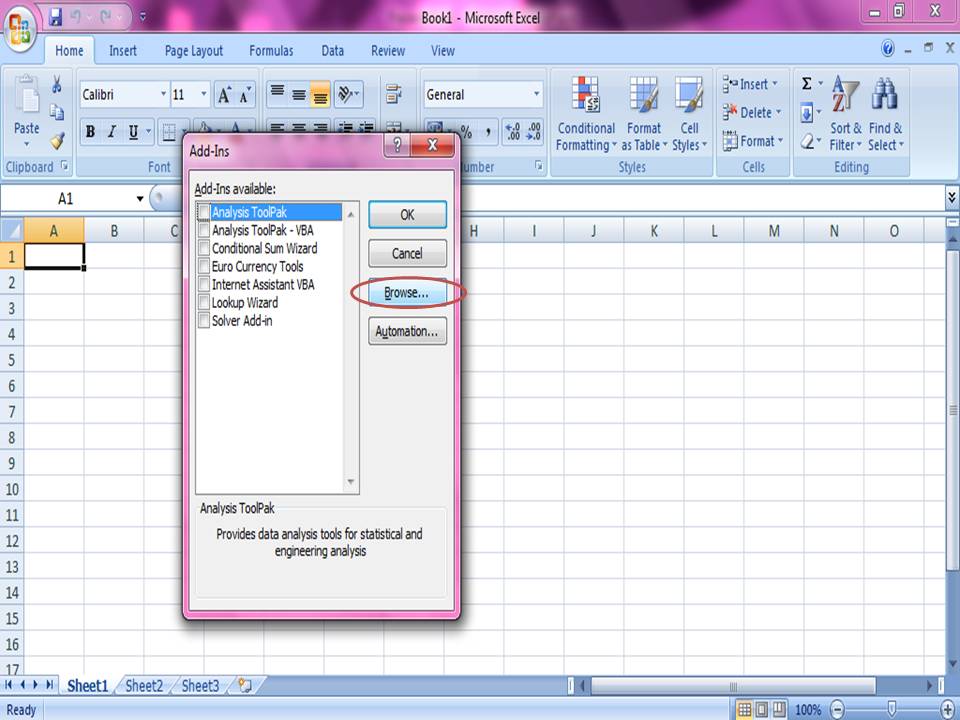Open the Calibri font name dropdown
Screen dimensions: 960x720
(163, 94)
